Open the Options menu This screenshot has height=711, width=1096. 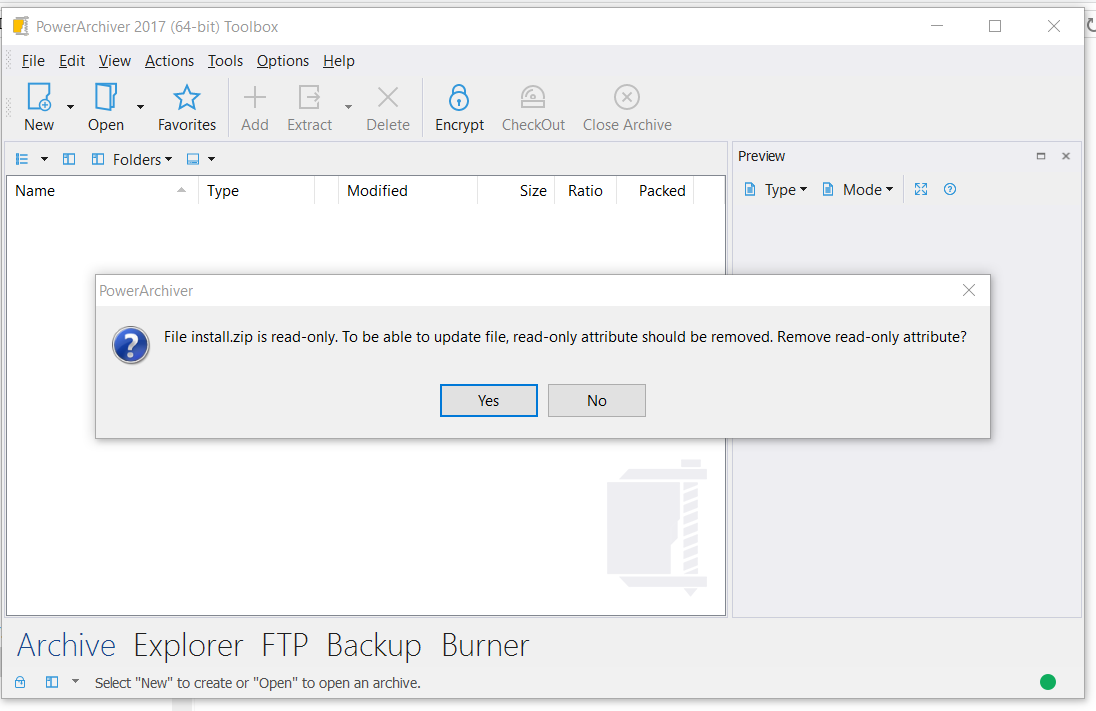click(x=282, y=61)
